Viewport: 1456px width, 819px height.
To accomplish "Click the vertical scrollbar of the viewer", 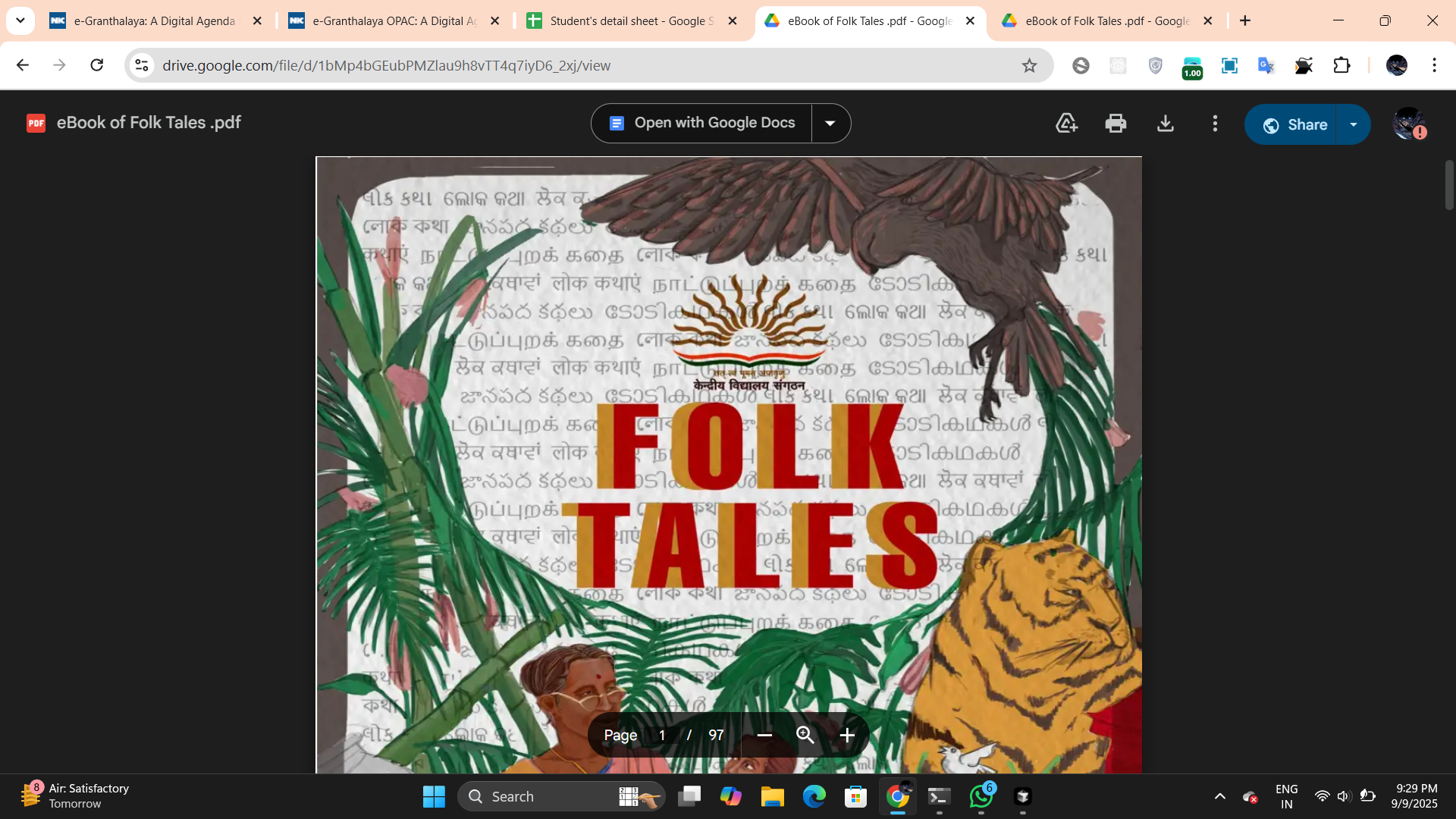I will click(1449, 185).
